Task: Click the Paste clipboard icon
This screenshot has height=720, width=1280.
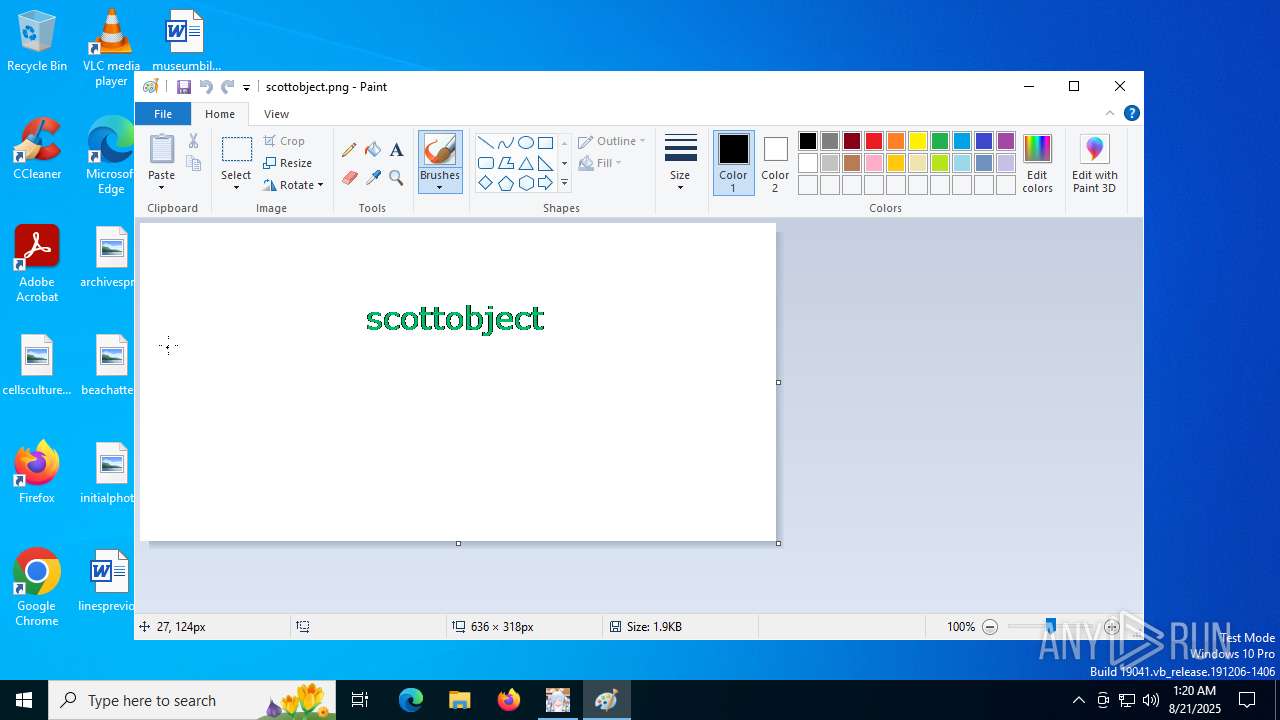Action: click(162, 149)
